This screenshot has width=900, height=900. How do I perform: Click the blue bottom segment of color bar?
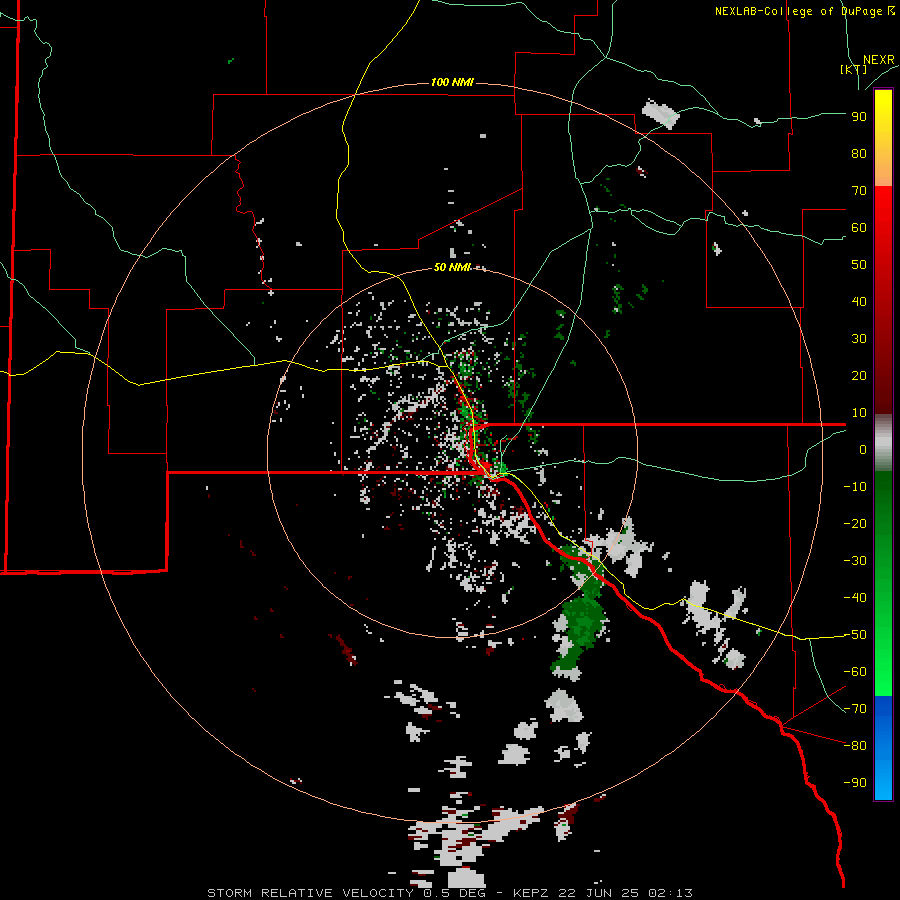[883, 748]
